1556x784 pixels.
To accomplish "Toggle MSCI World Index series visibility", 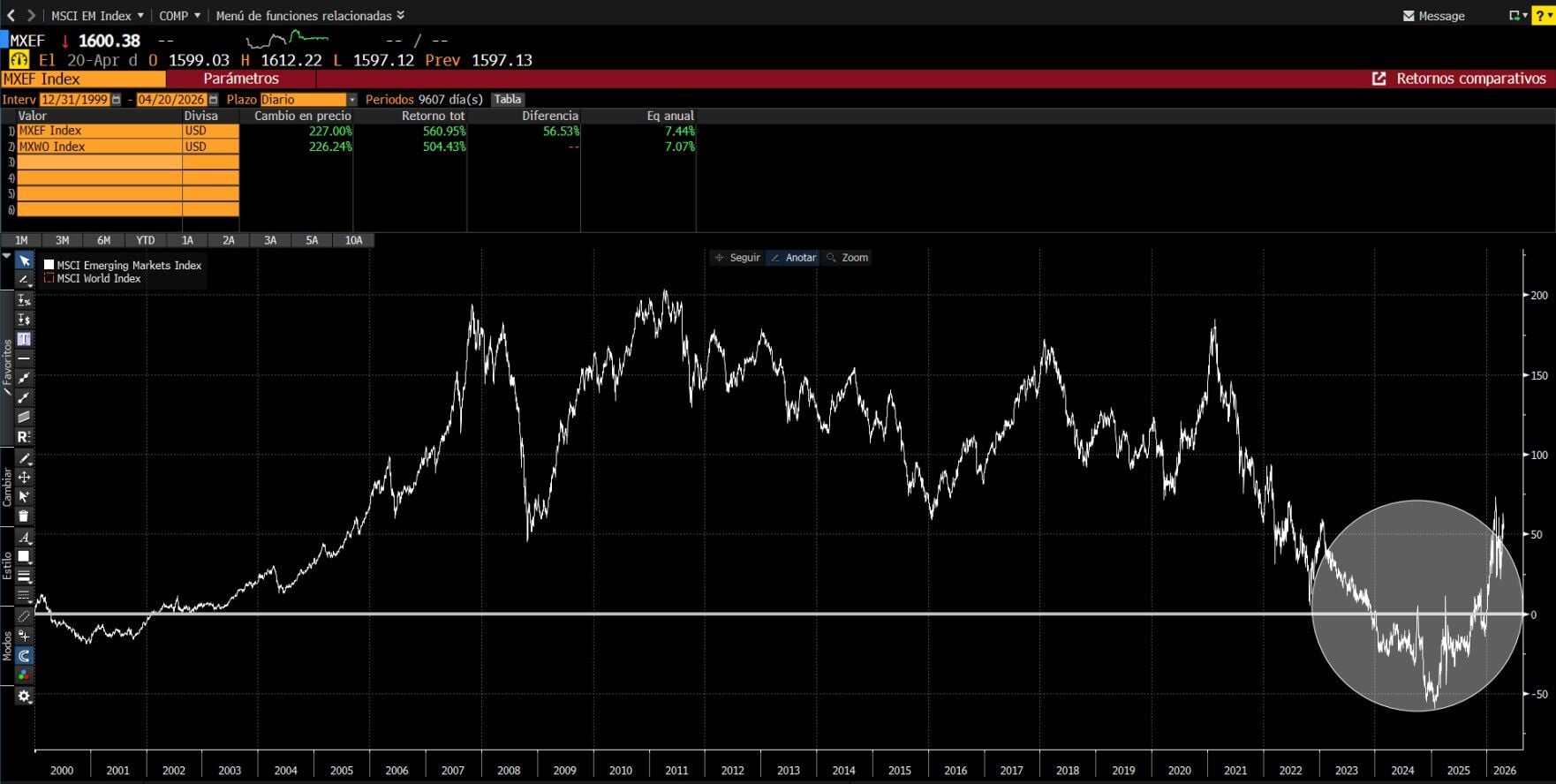I will coord(49,278).
